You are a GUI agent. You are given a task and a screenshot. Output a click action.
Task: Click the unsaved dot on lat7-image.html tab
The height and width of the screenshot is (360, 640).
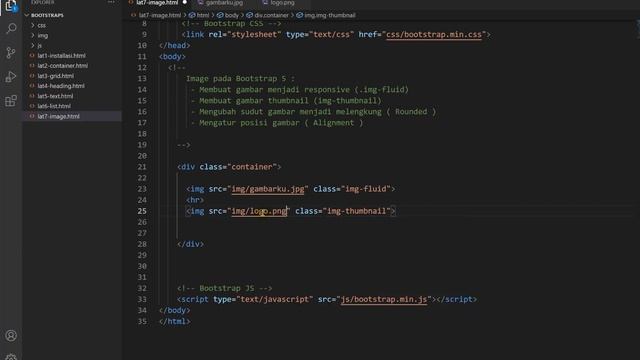185,2
